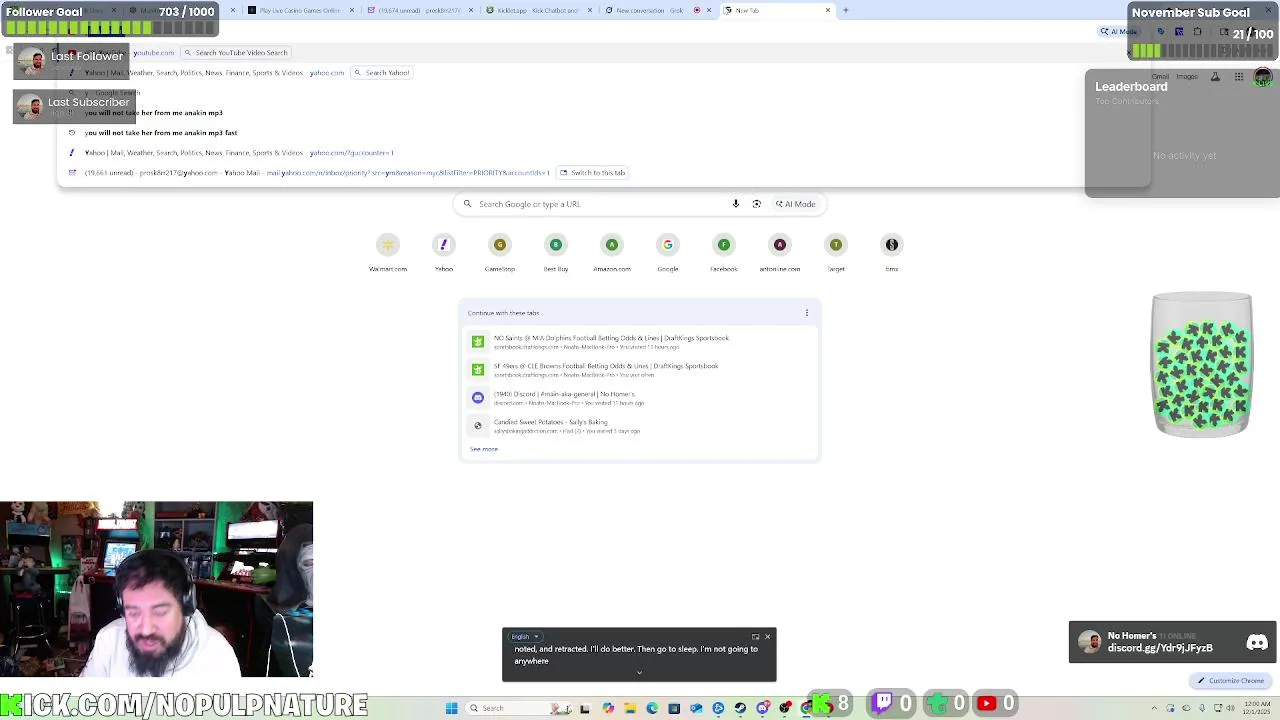The image size is (1280, 720).
Task: Click the Search Yahoo! suggestion chip
Action: click(382, 72)
